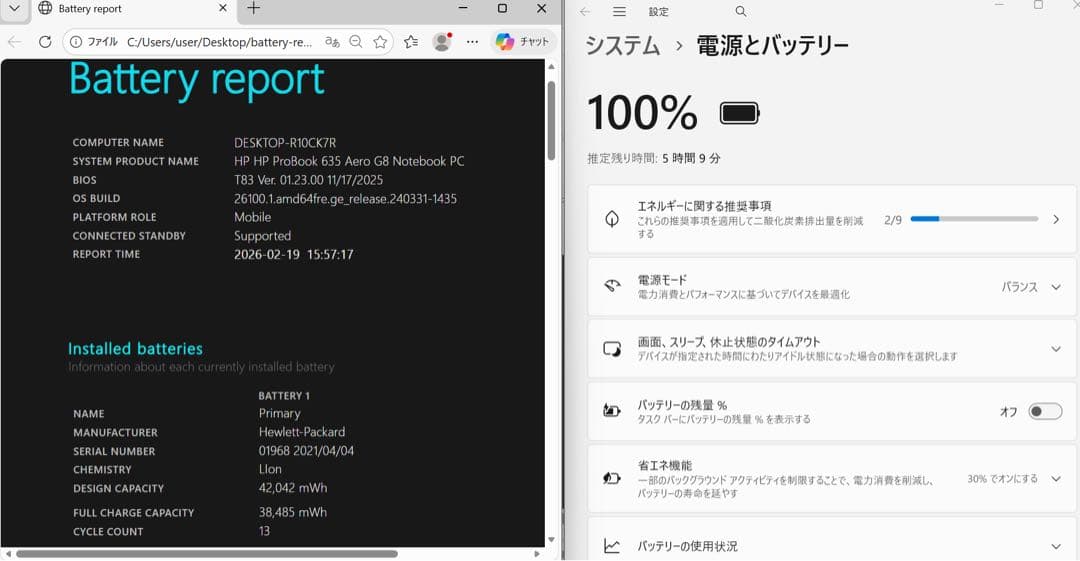The width and height of the screenshot is (1080, 561).
Task: Click the scroll-right arrow of horizontal scrollbar
Action: [x=538, y=553]
